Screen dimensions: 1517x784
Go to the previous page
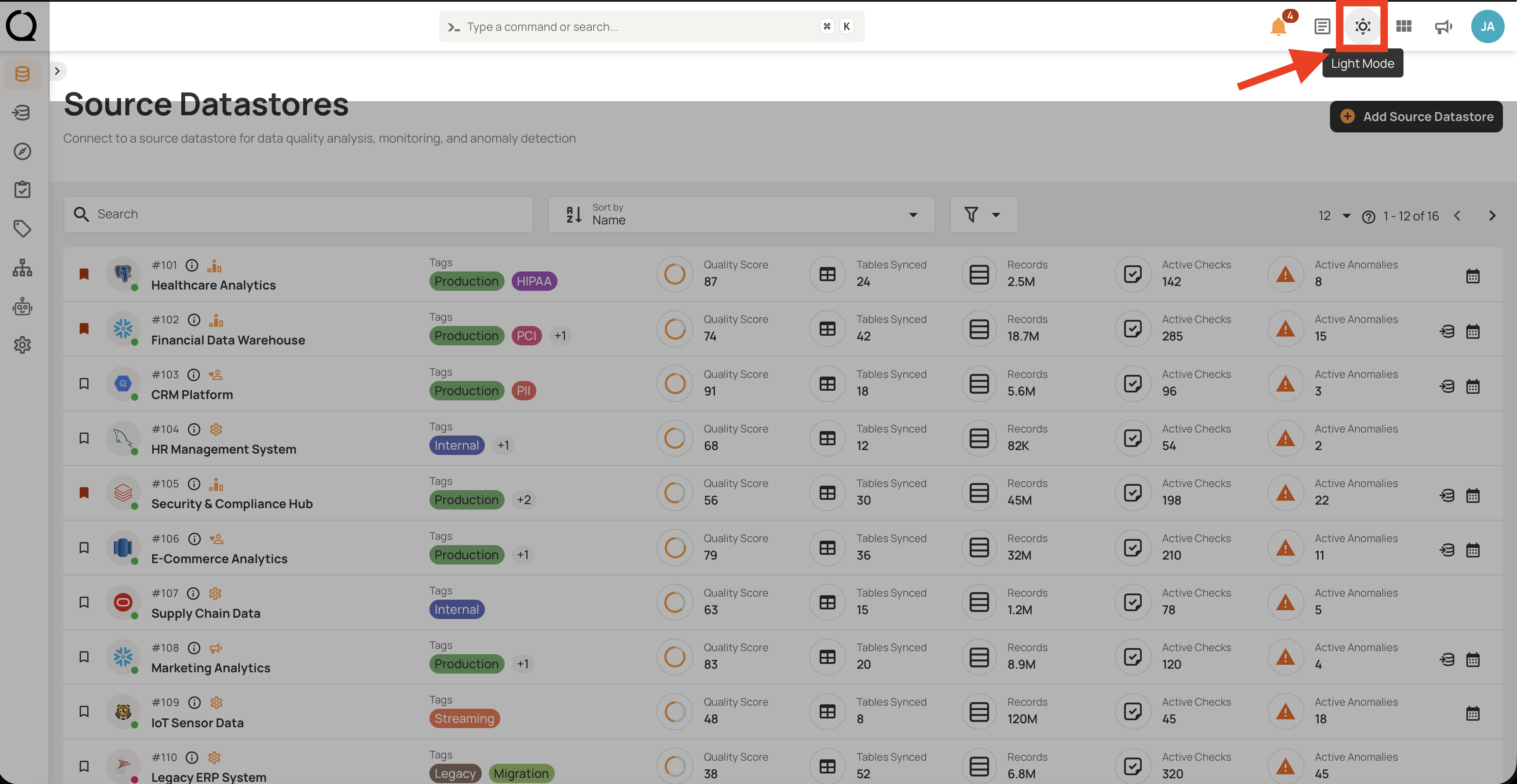pos(1457,216)
